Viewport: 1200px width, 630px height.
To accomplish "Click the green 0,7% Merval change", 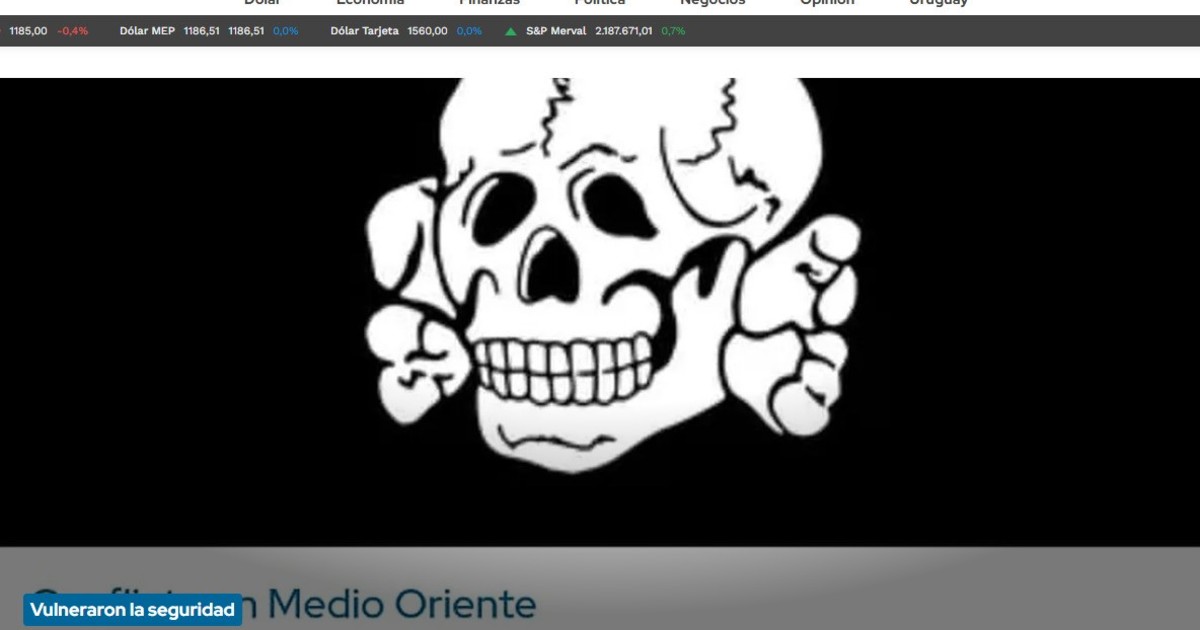I will click(673, 31).
